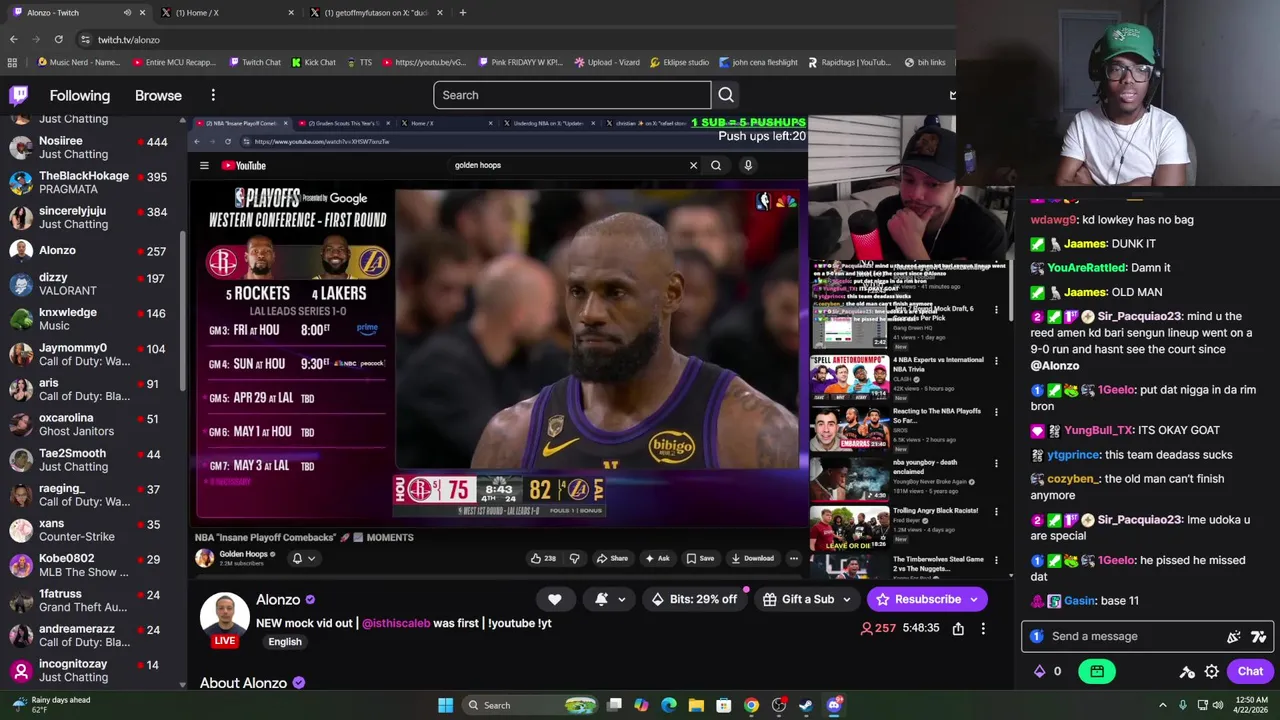Open knxwledge Music channel in sidebar
1280x720 pixels.
92,318
